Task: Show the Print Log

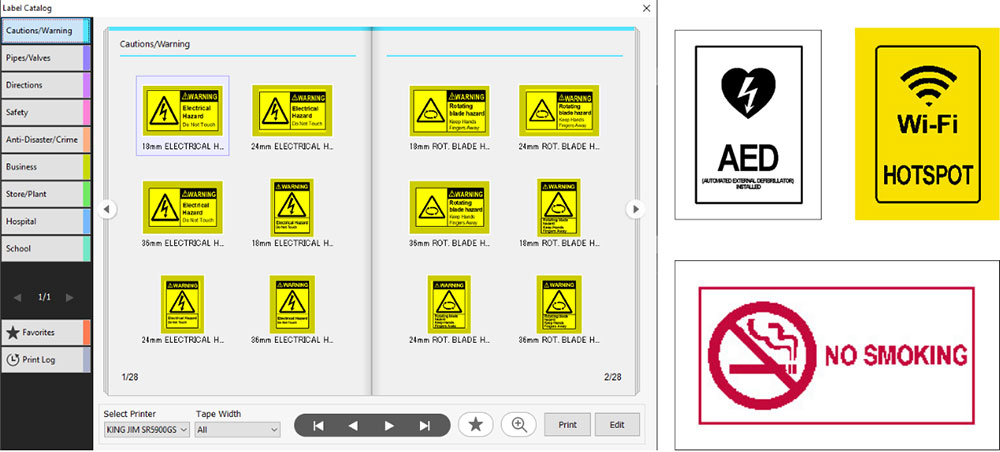Action: [46, 359]
